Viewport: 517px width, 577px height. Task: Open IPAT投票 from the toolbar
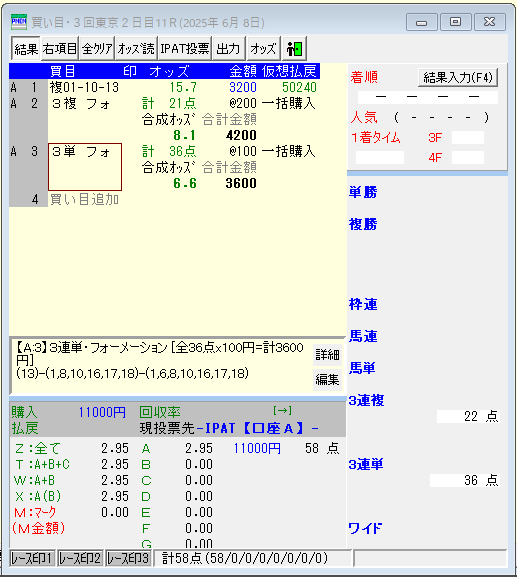pos(185,49)
